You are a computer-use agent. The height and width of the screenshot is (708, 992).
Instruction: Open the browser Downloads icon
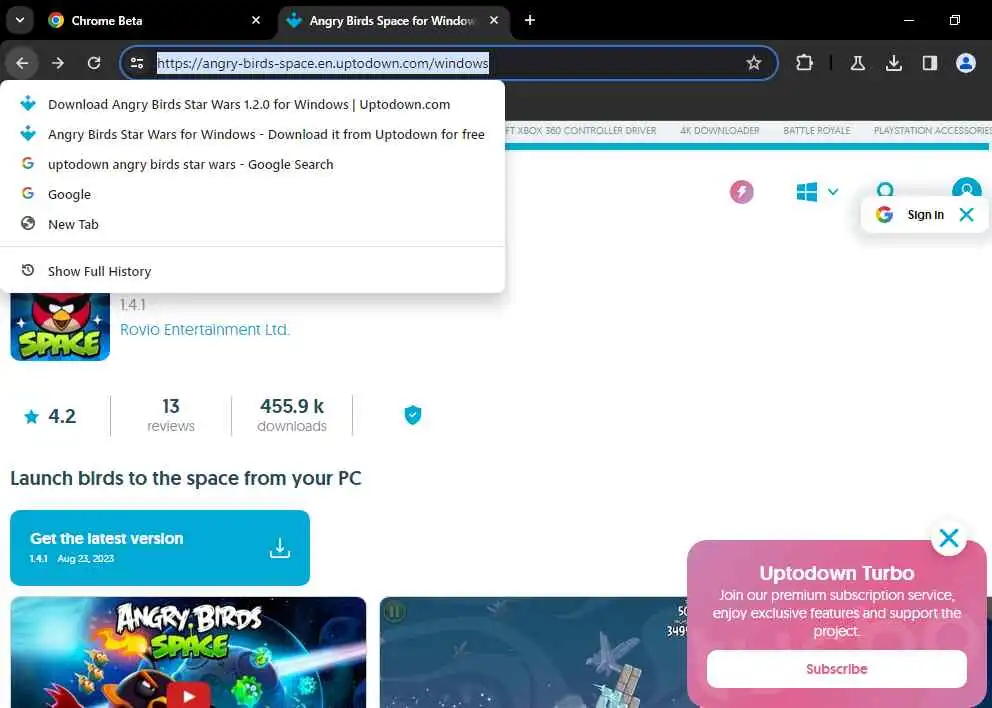894,63
